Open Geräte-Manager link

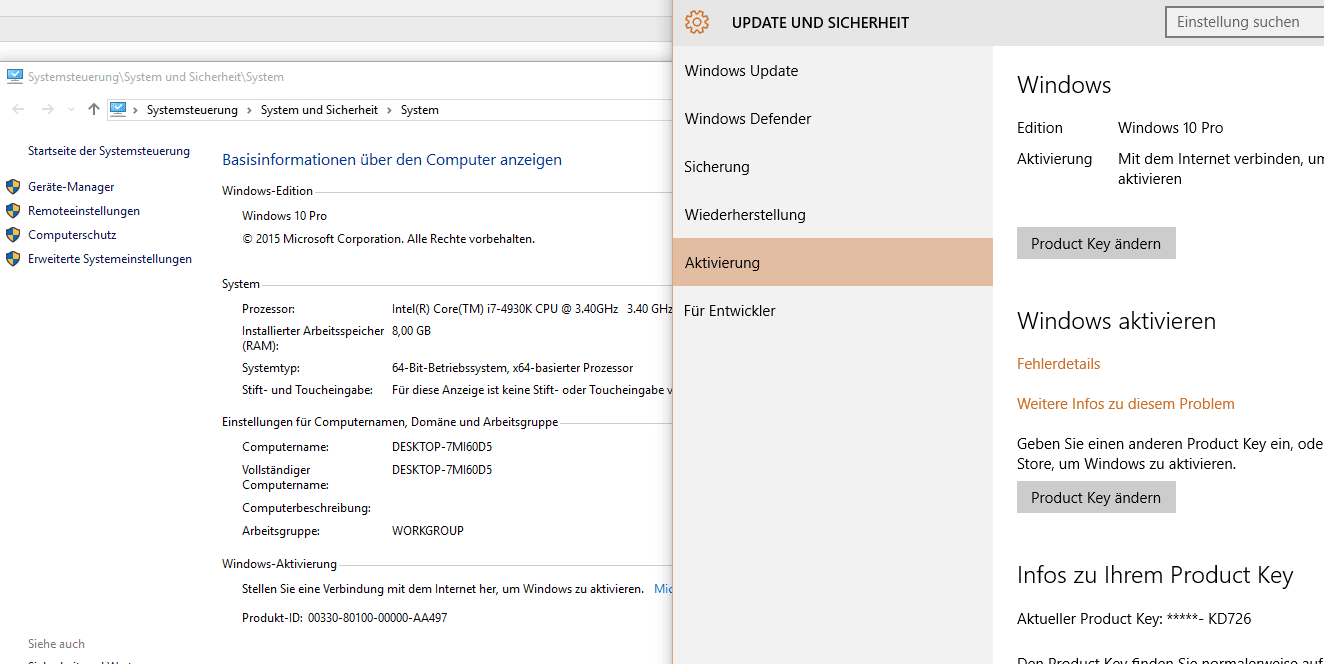tap(71, 187)
